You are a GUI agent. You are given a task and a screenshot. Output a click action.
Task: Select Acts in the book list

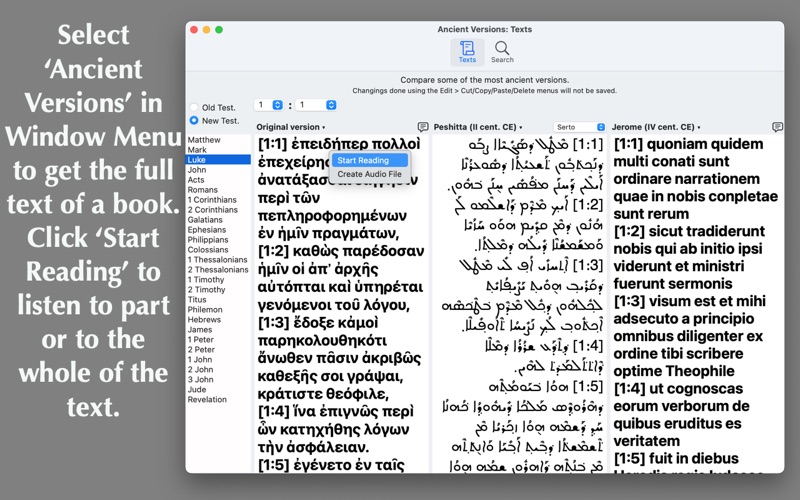(218, 180)
